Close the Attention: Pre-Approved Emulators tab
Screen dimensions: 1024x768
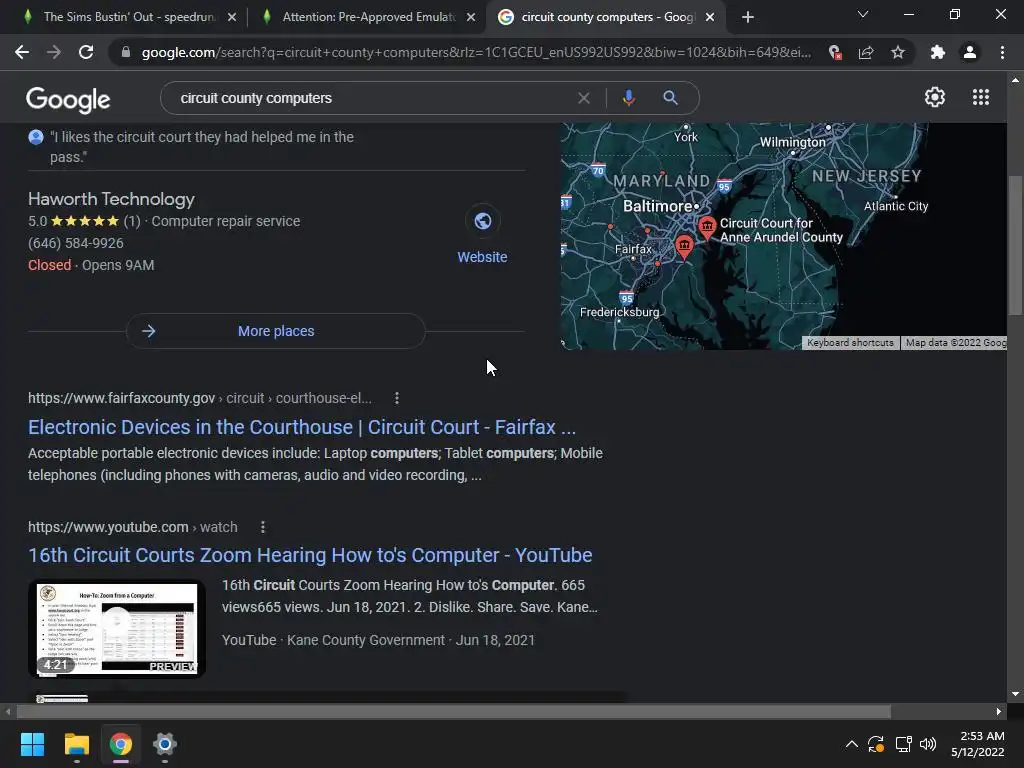click(x=471, y=17)
